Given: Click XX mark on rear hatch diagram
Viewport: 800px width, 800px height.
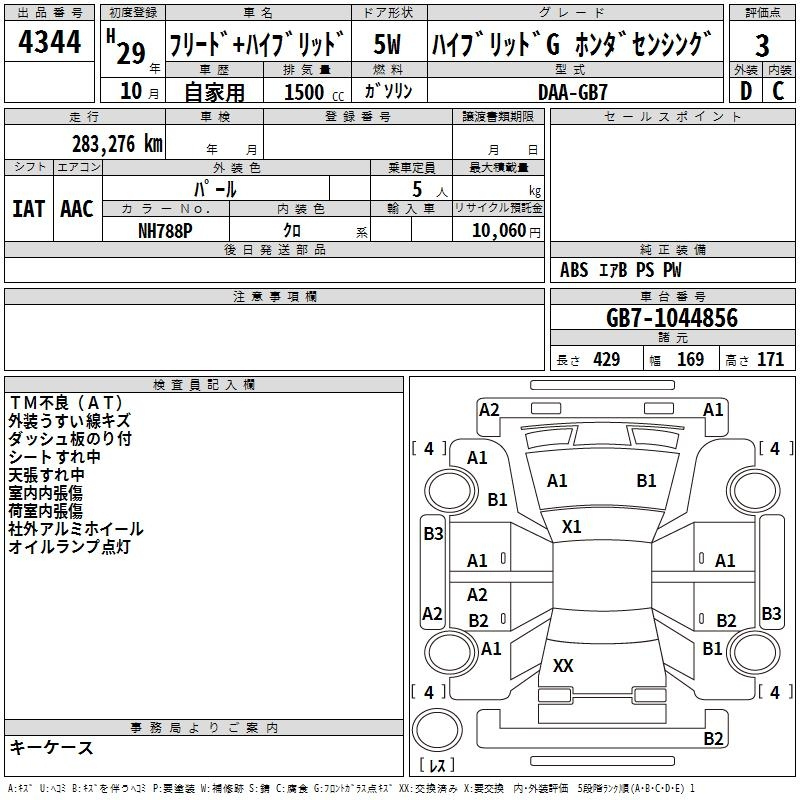Looking at the screenshot, I should click(x=563, y=666).
